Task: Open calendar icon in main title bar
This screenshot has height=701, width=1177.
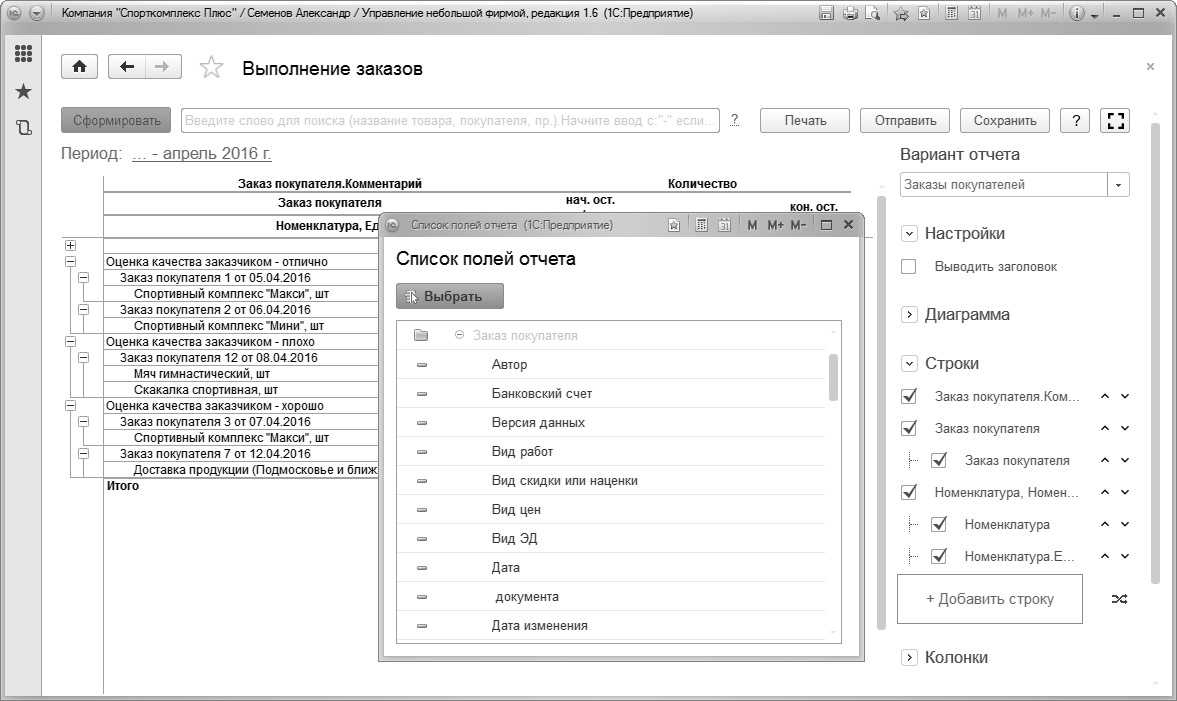Action: [974, 14]
